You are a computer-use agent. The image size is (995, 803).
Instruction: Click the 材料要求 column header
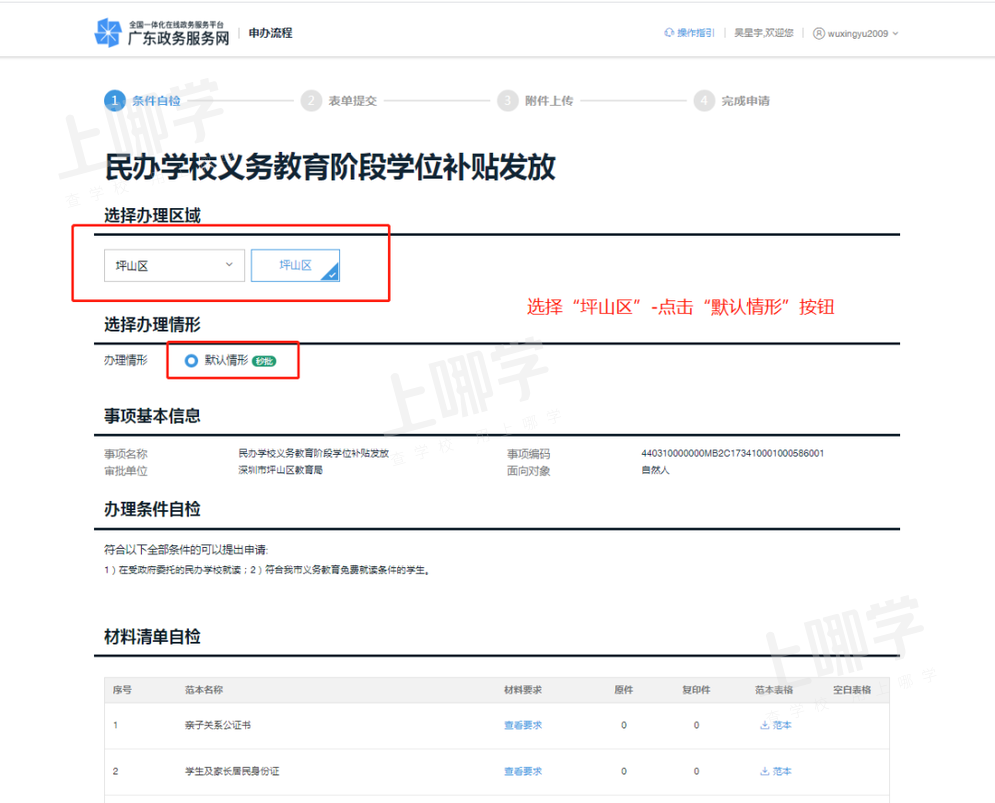523,689
